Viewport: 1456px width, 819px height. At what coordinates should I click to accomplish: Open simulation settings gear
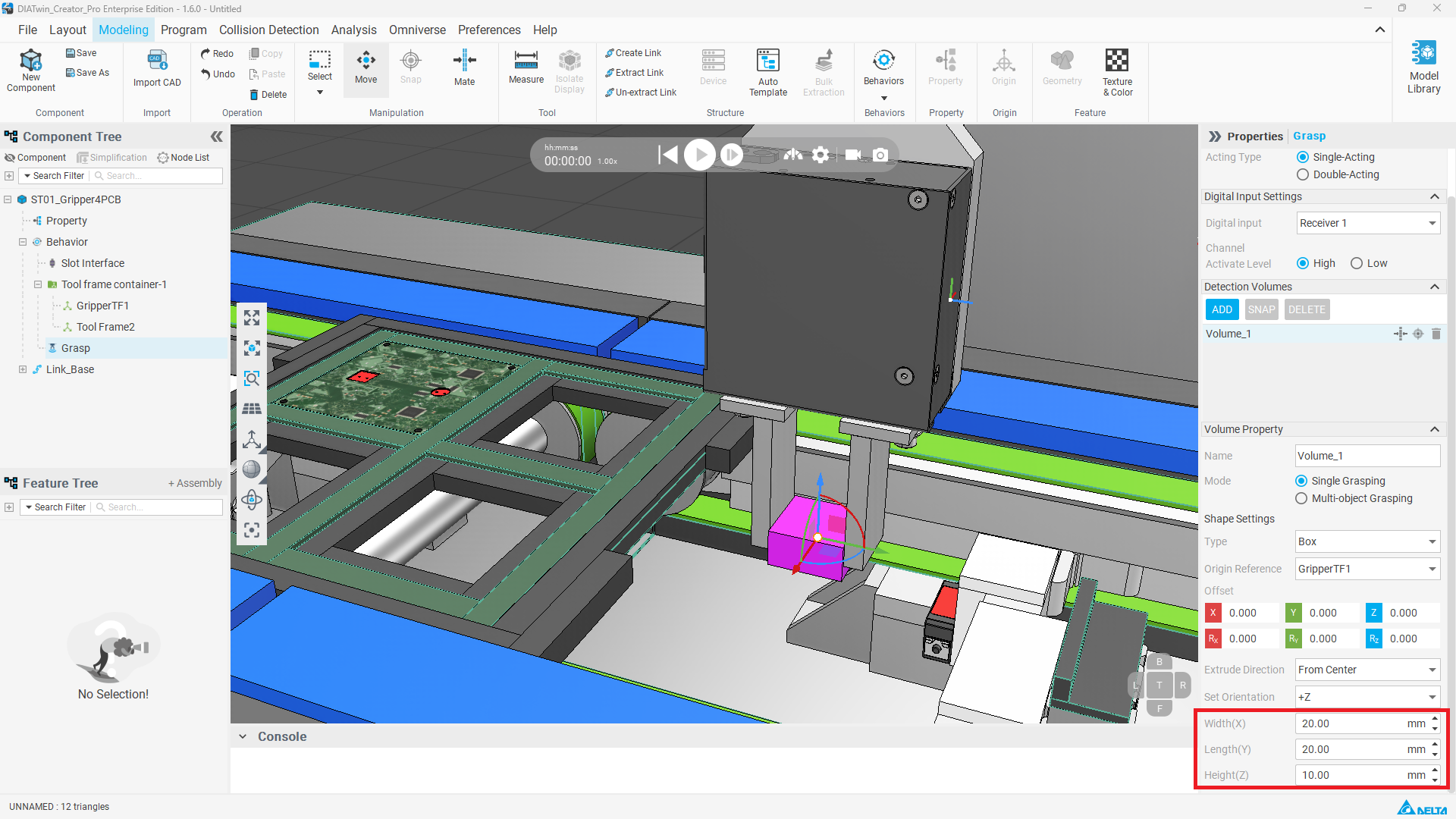(821, 155)
